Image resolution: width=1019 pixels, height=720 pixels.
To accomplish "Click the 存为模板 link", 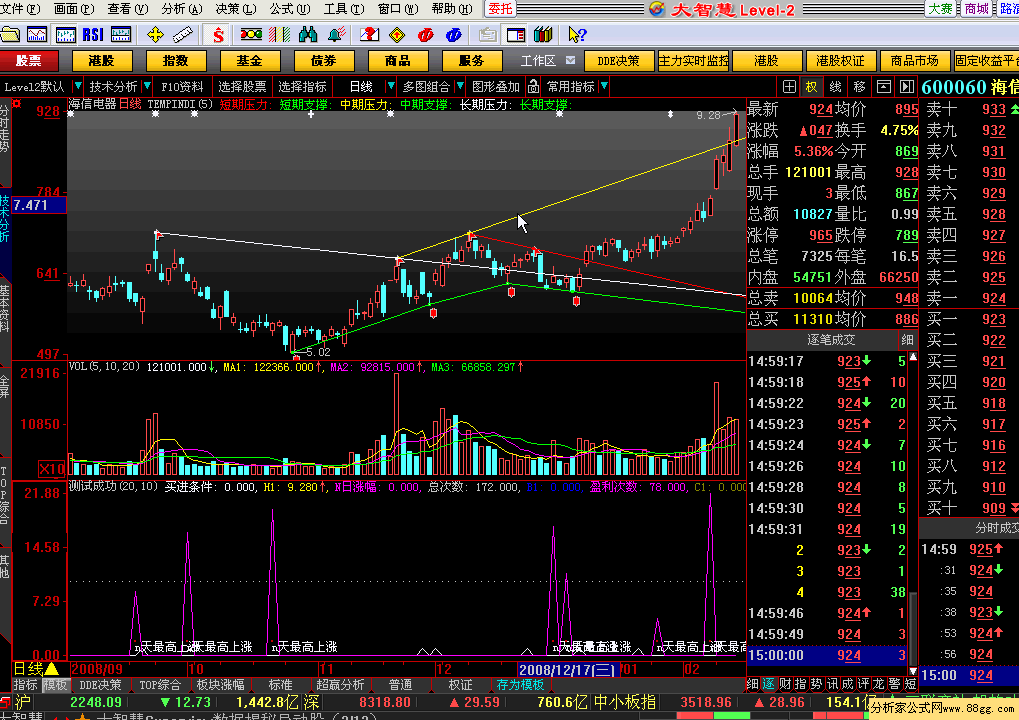I will coord(520,685).
